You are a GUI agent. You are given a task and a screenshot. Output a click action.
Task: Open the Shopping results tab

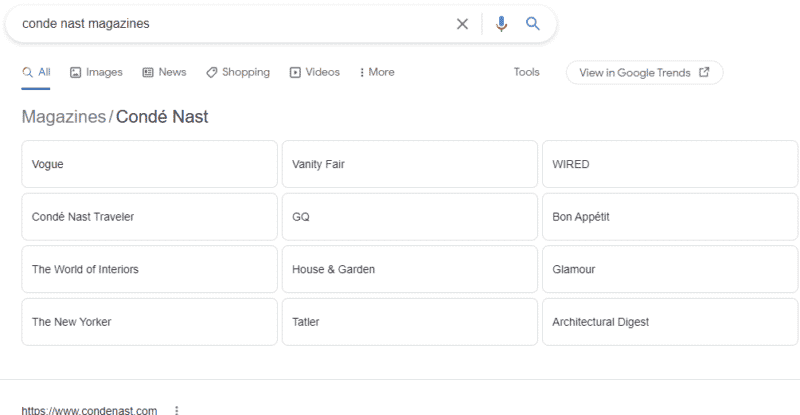point(238,72)
